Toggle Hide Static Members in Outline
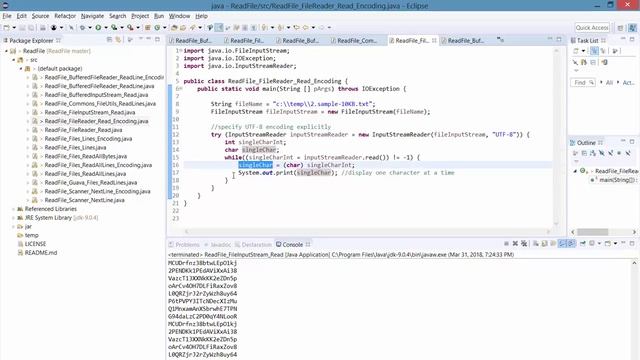This screenshot has width=640, height=360. [610, 153]
